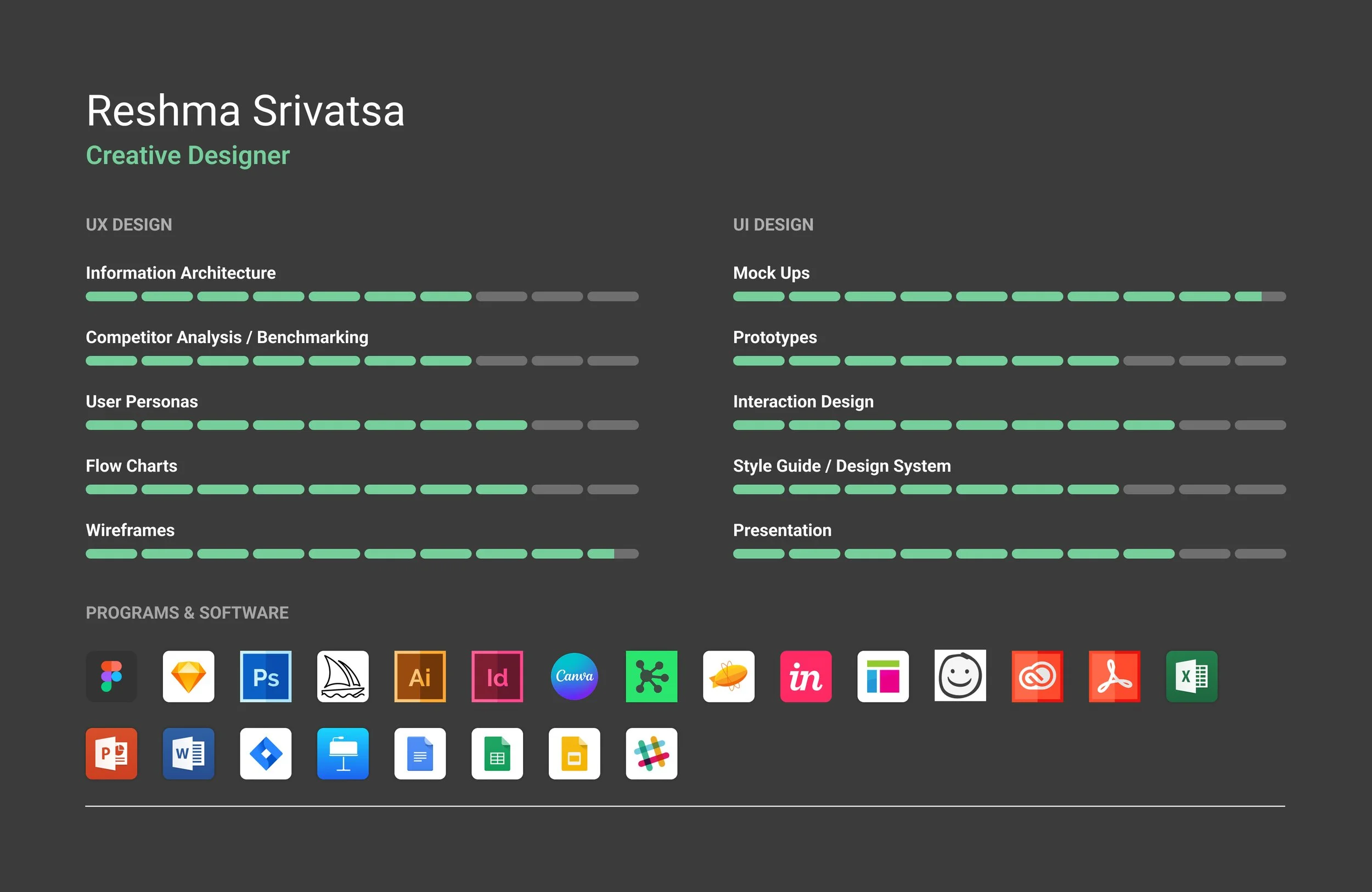Click the smiley face sketch icon
Screen dimensions: 1372x892
(960, 676)
